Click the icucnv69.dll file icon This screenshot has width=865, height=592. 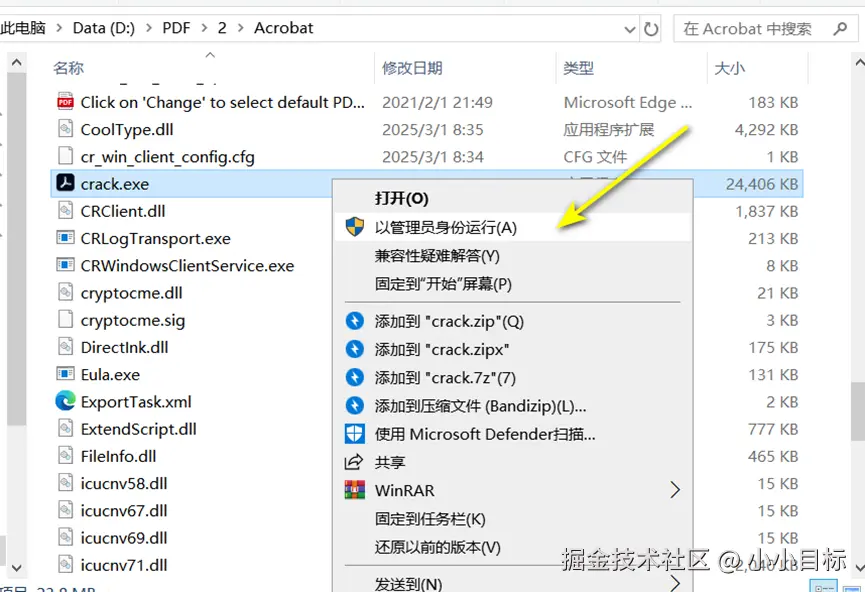65,537
